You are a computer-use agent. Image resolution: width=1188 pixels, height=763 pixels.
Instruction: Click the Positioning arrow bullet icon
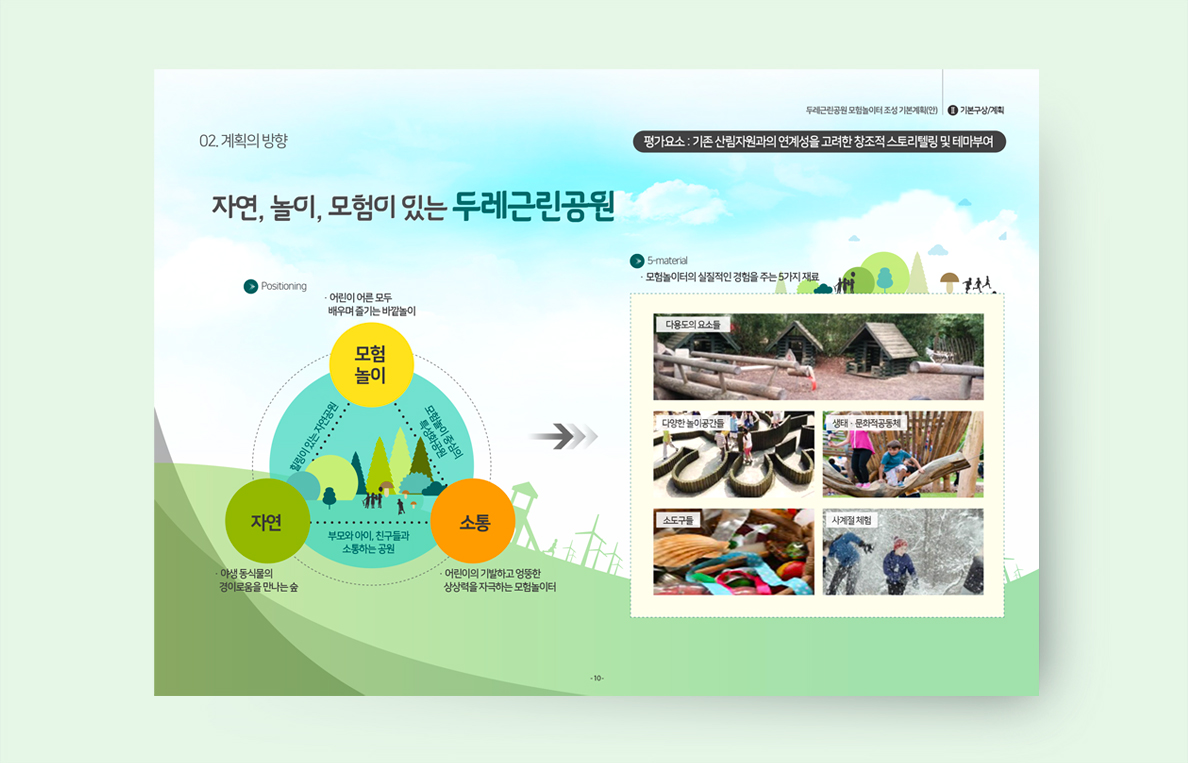(x=251, y=287)
